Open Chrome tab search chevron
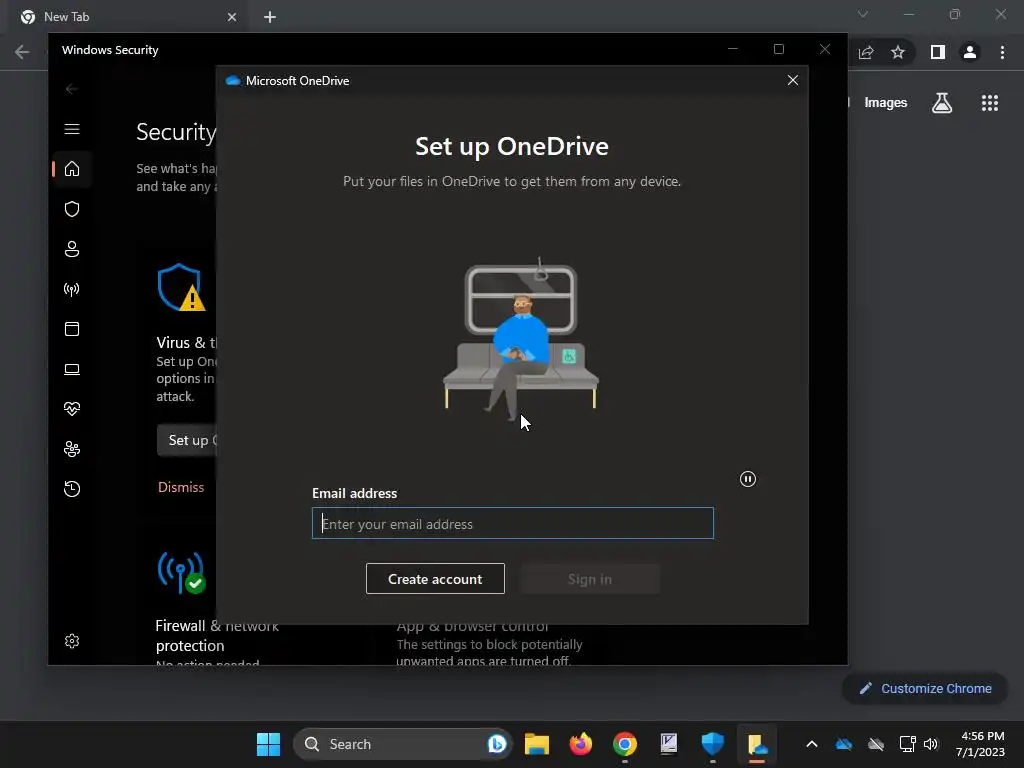This screenshot has width=1024, height=768. pyautogui.click(x=863, y=14)
